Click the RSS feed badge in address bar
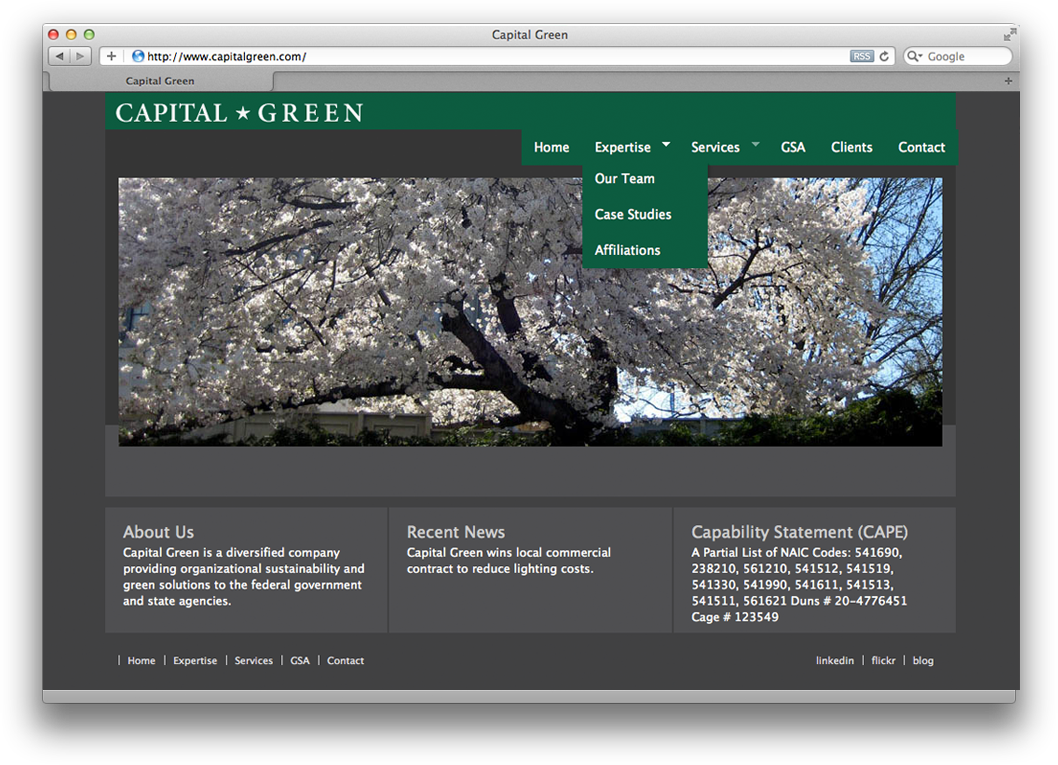The width and height of the screenshot is (1058, 765). [862, 57]
